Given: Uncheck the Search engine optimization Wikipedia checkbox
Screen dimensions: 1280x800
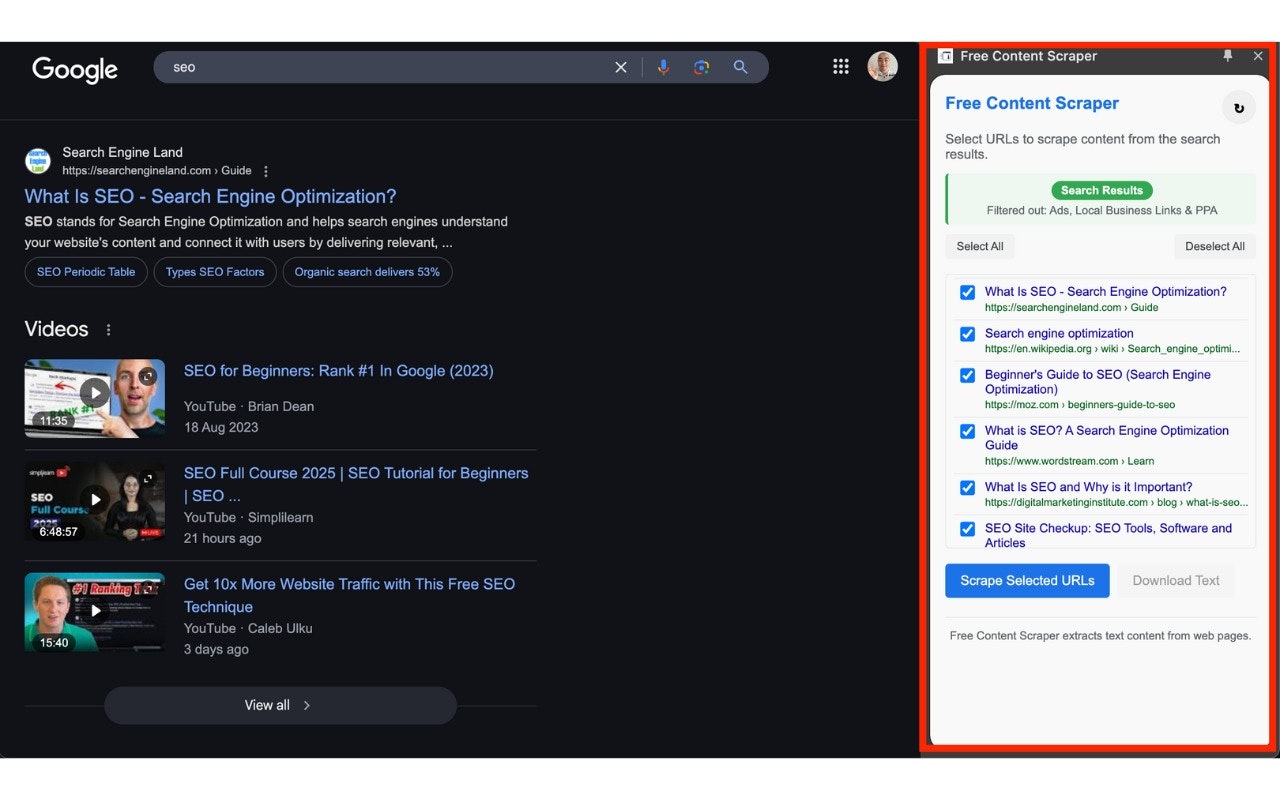Looking at the screenshot, I should 967,334.
